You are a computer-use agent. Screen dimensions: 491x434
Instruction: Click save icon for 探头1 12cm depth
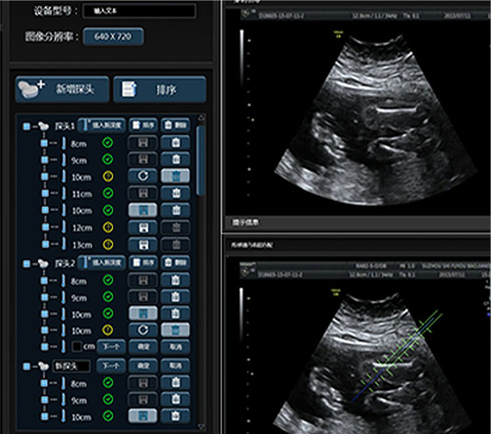tap(143, 228)
